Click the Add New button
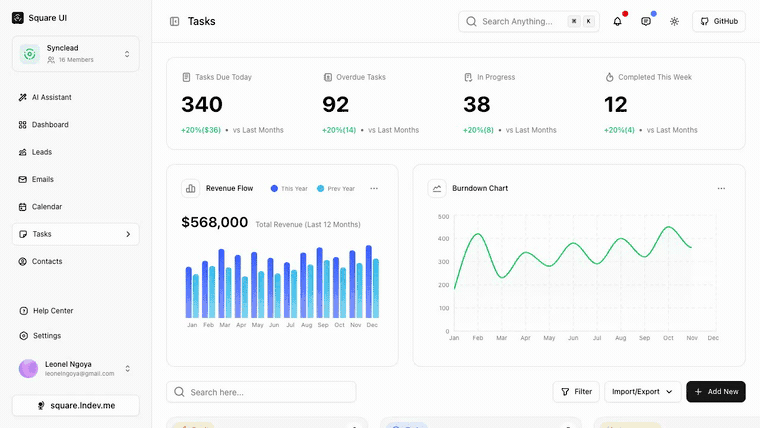 click(716, 392)
